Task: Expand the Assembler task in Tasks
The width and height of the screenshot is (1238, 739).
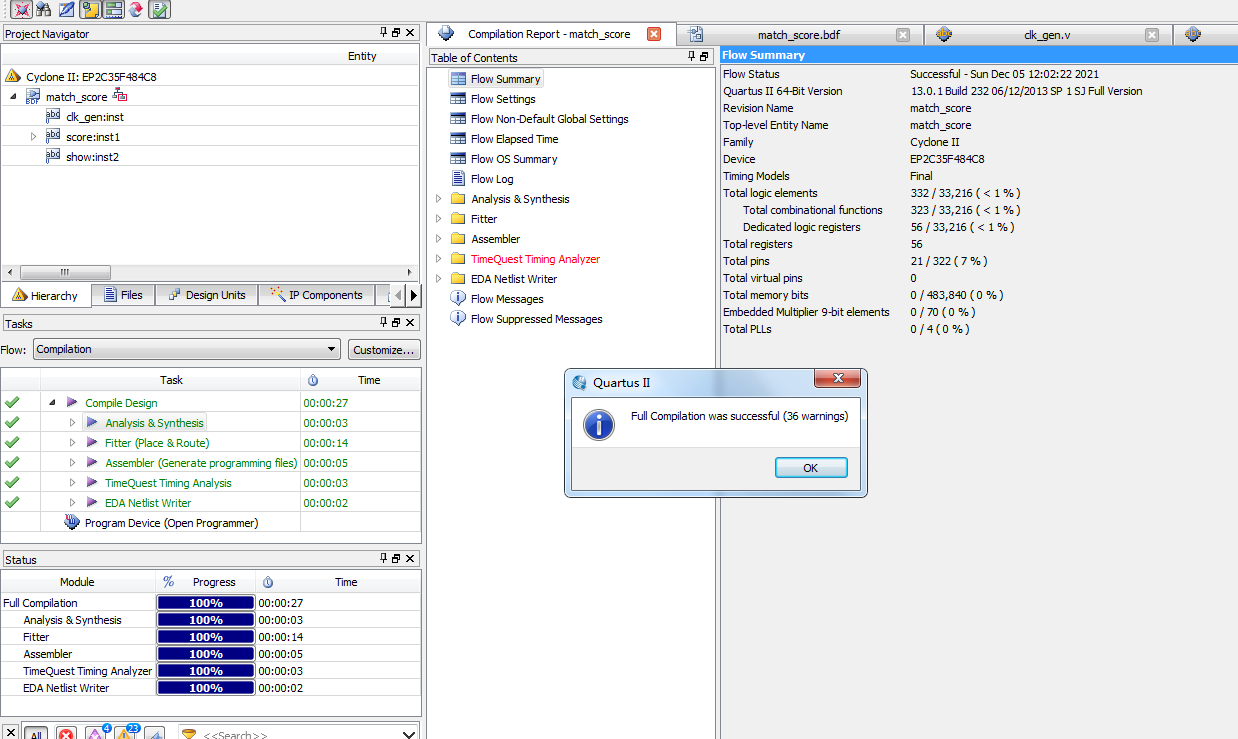Action: pyautogui.click(x=72, y=463)
